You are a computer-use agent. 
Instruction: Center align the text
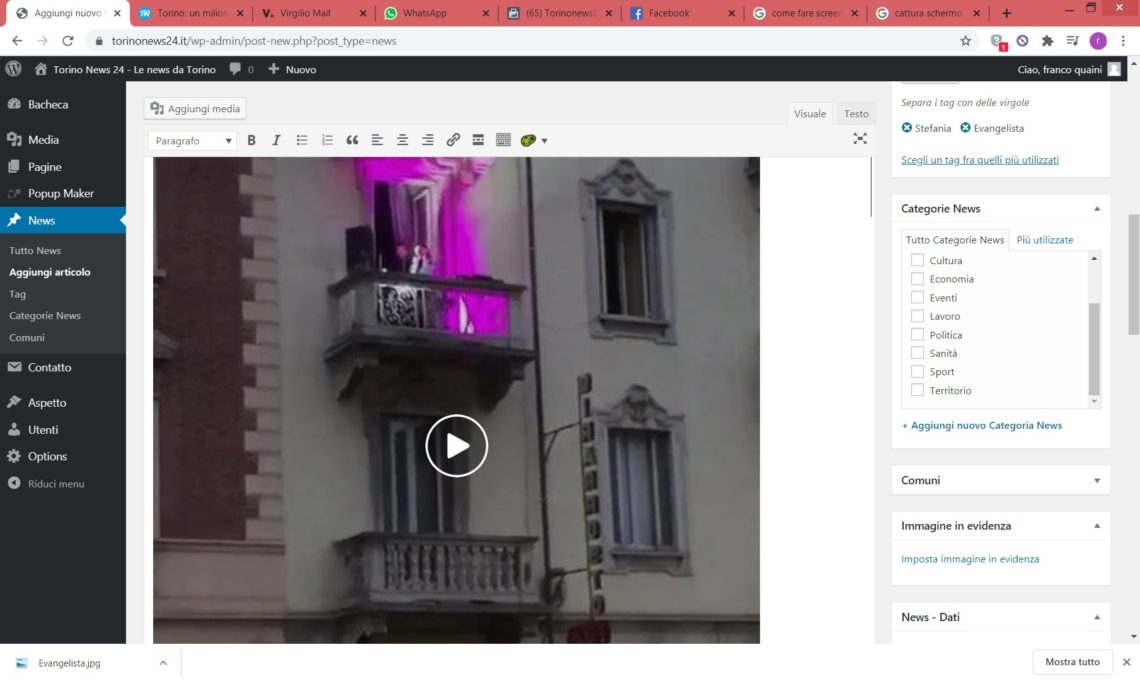coord(402,141)
